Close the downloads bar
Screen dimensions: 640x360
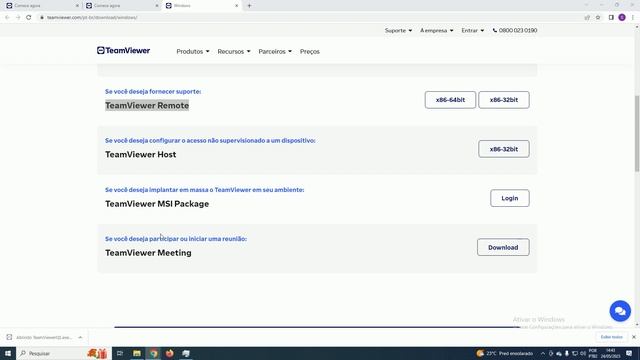[633, 337]
